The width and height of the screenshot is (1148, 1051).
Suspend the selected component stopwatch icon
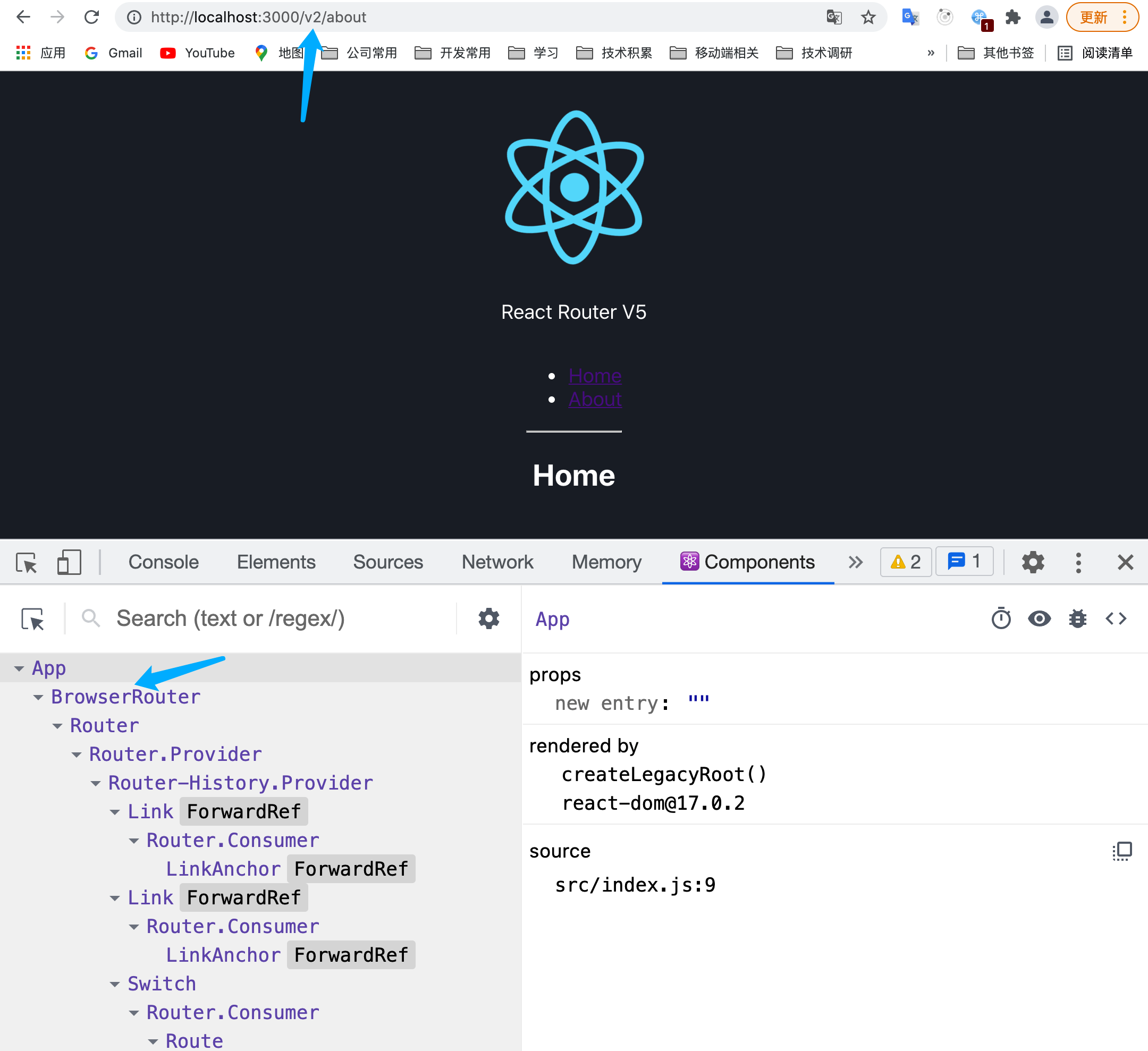pos(1001,618)
